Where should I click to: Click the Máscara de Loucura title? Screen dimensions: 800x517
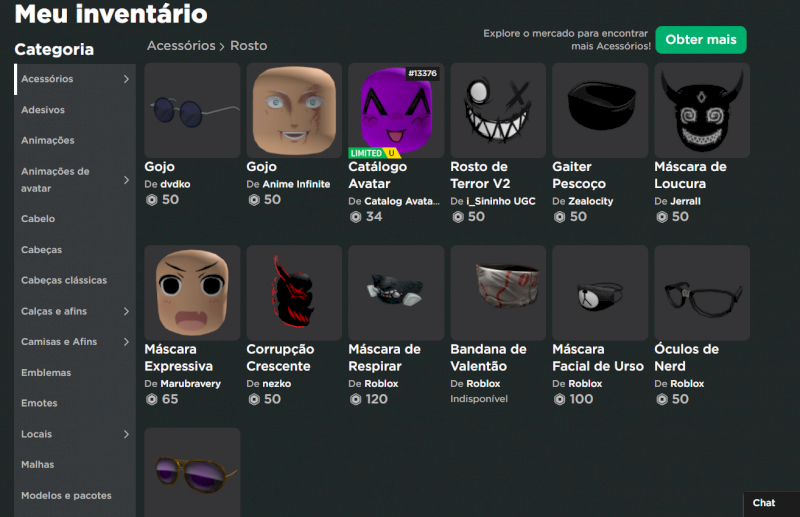click(x=690, y=175)
